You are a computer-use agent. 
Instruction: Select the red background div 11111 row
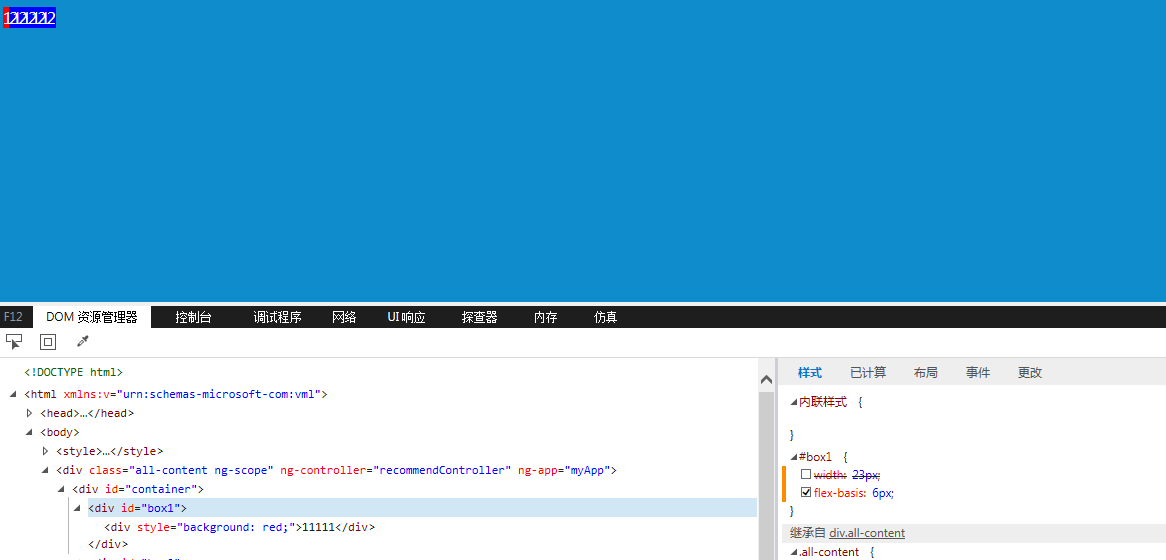pyautogui.click(x=239, y=527)
